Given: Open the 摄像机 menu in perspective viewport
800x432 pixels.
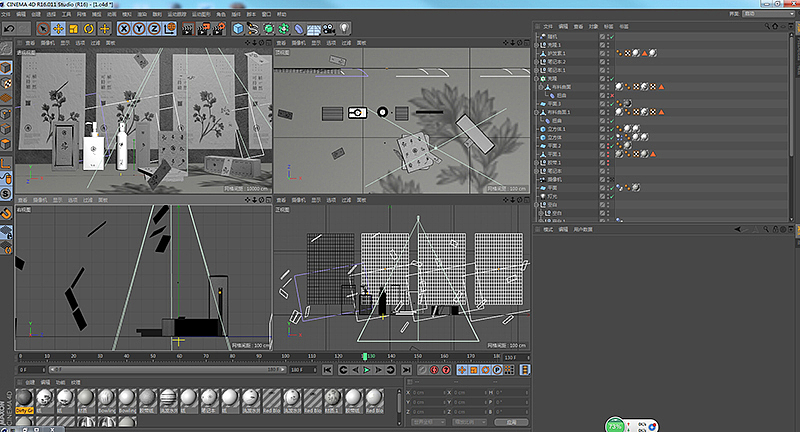Looking at the screenshot, I should (x=48, y=43).
